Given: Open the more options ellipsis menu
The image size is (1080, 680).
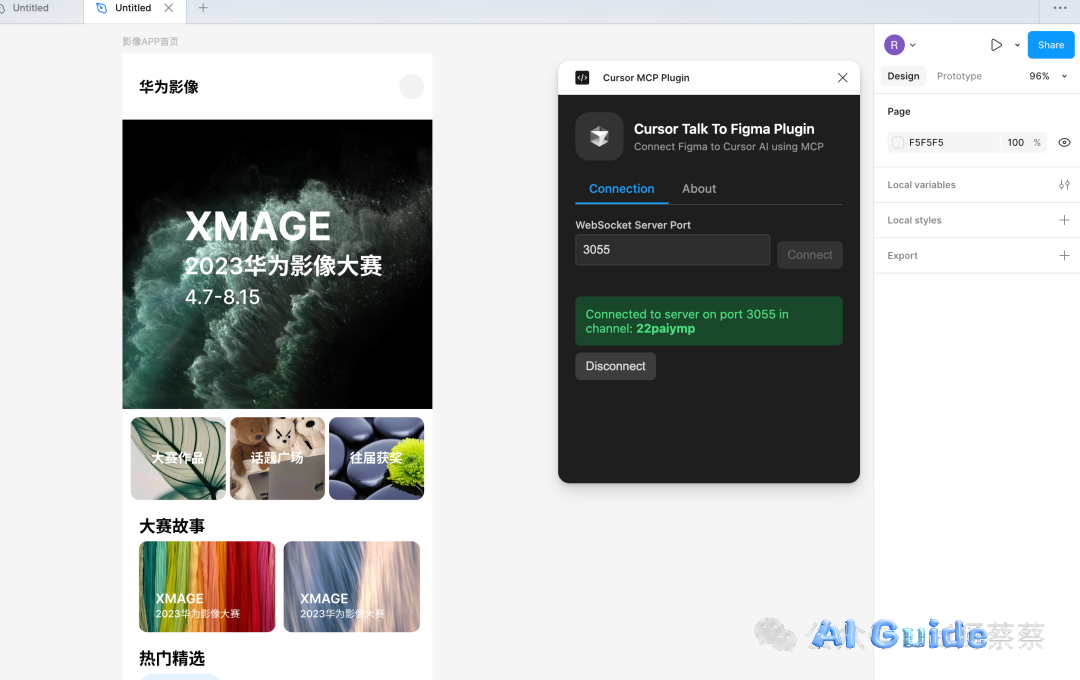Looking at the screenshot, I should click(1060, 8).
